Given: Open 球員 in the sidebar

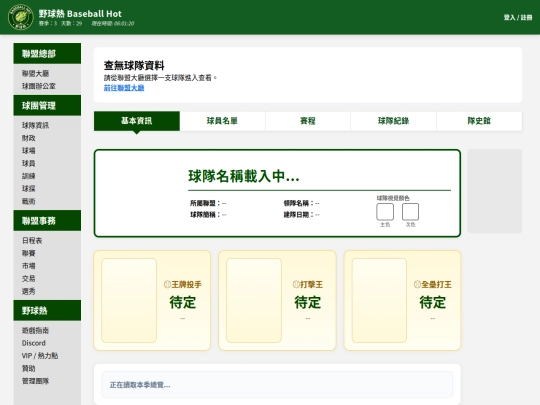Looking at the screenshot, I should tap(29, 163).
